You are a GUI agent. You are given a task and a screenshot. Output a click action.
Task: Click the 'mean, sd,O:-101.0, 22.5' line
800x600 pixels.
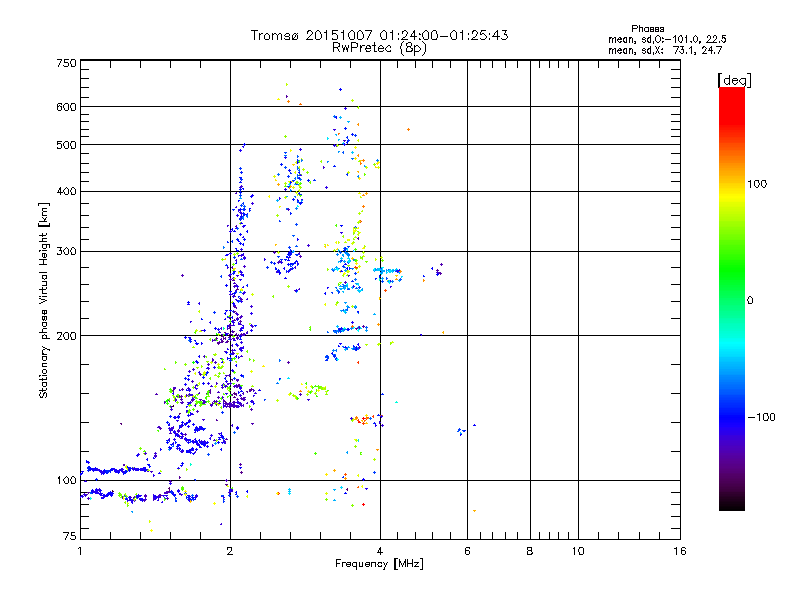667,39
